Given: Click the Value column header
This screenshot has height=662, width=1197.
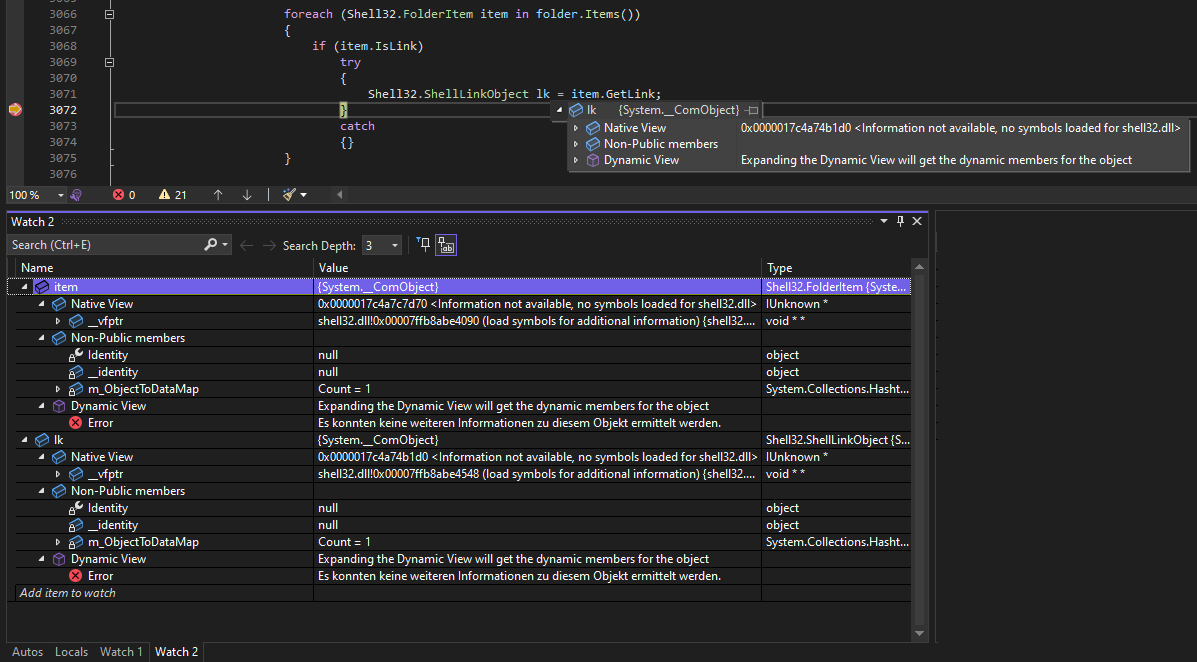Looking at the screenshot, I should (x=537, y=268).
